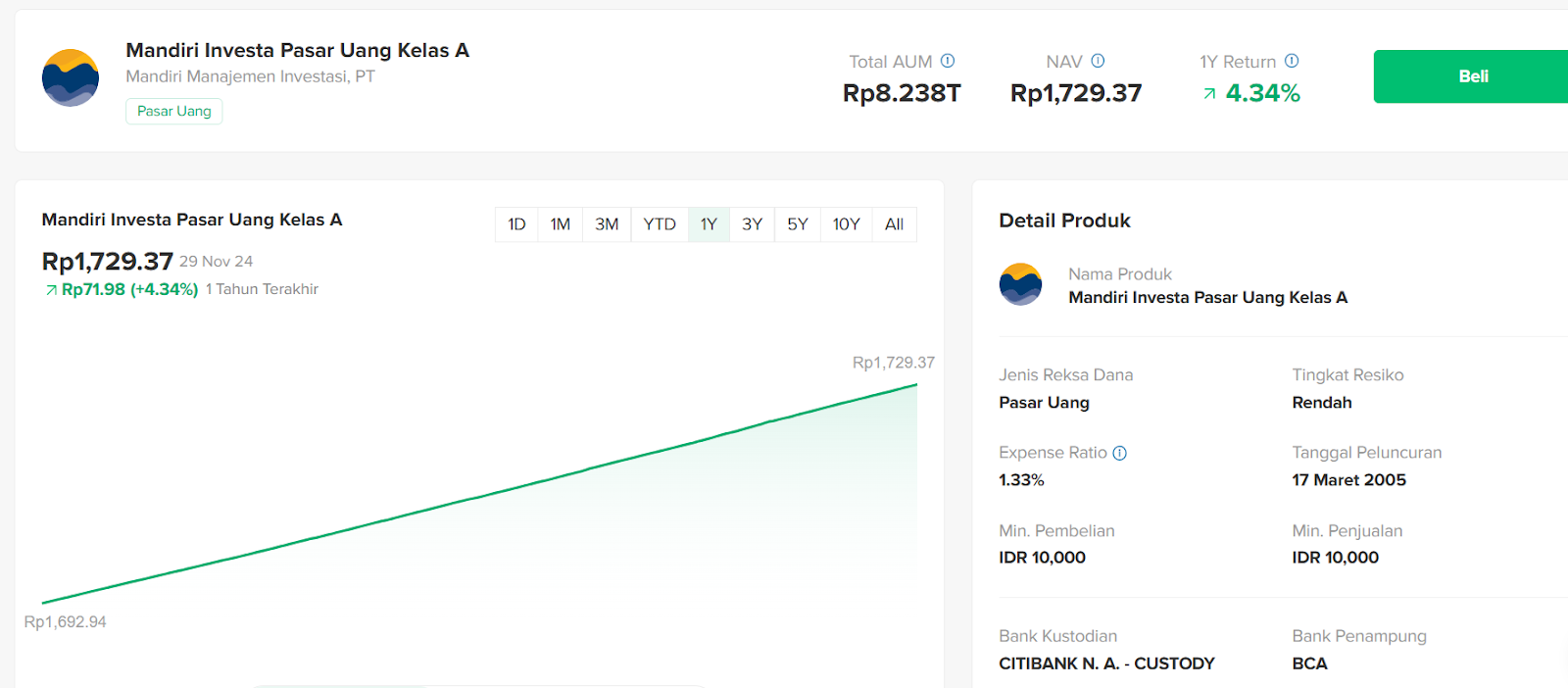Click the large Rp1,729.37 chart price
Image resolution: width=1568 pixels, height=688 pixels.
[107, 262]
